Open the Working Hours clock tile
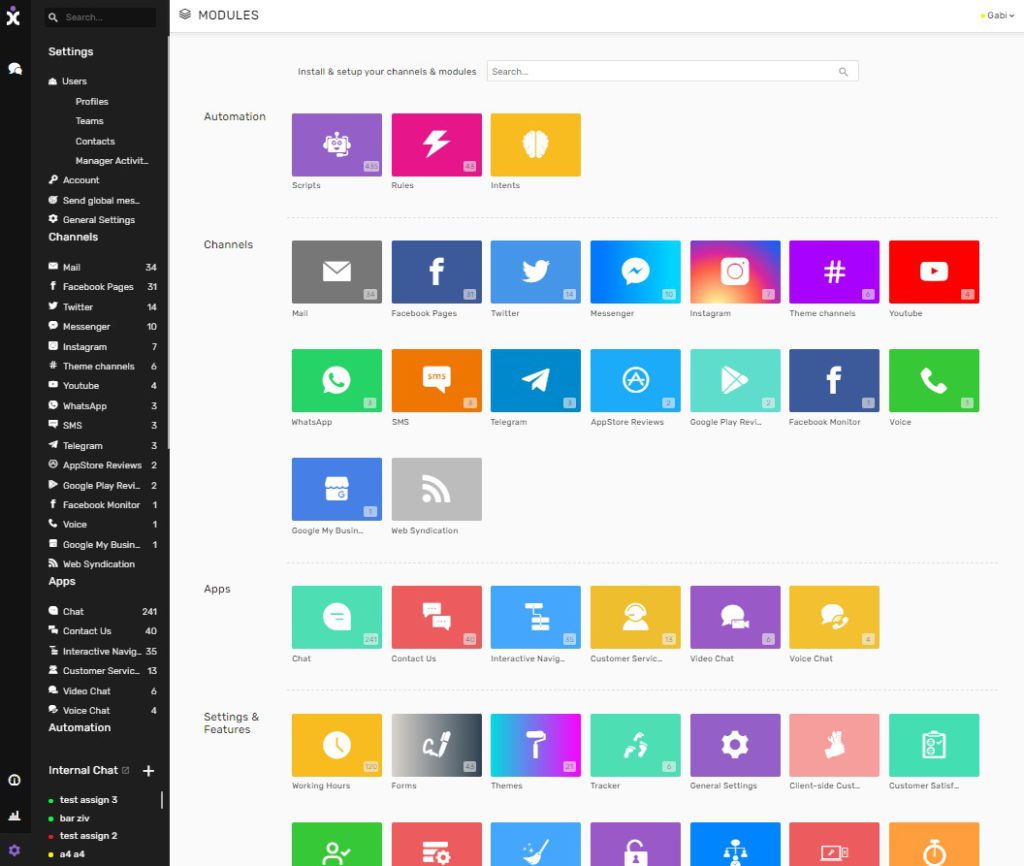Image resolution: width=1024 pixels, height=866 pixels. (x=337, y=745)
